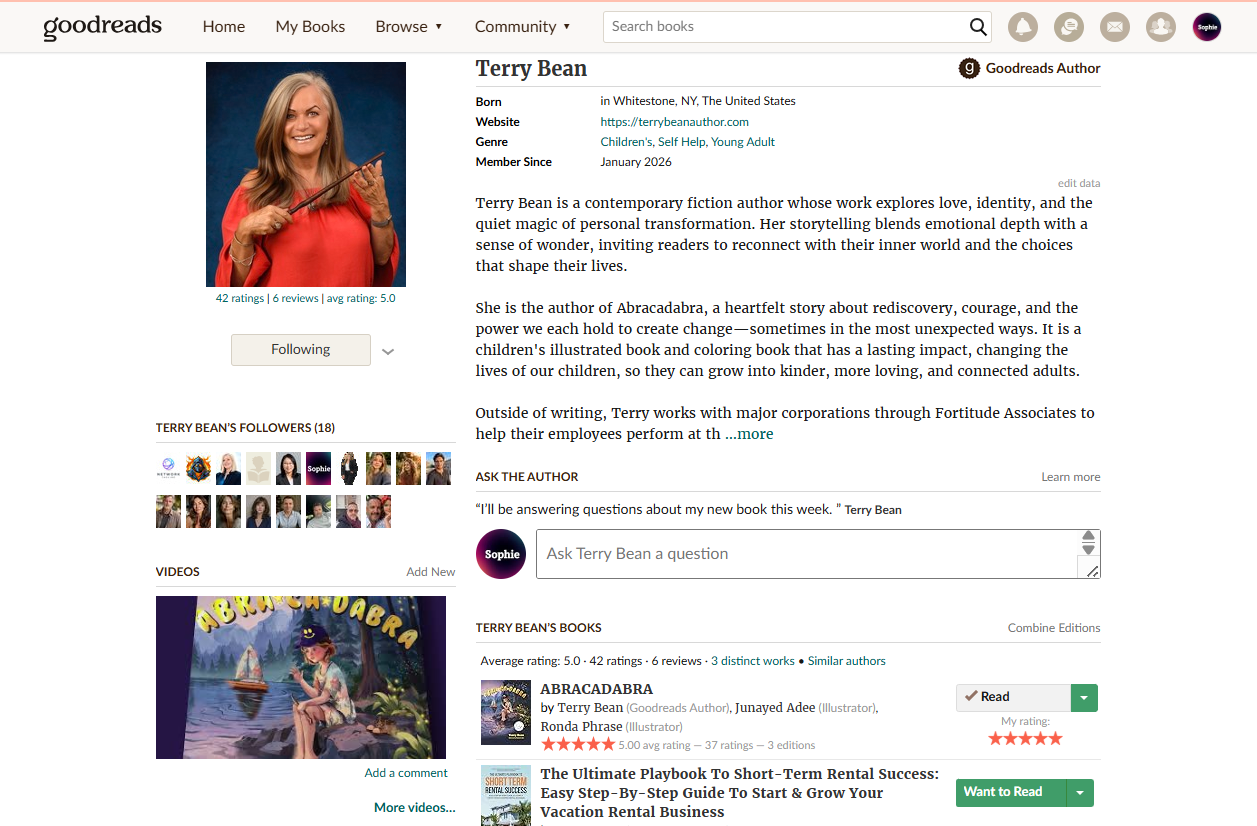Open the shelf dropdown next to Read
The width and height of the screenshot is (1257, 826).
pos(1084,697)
